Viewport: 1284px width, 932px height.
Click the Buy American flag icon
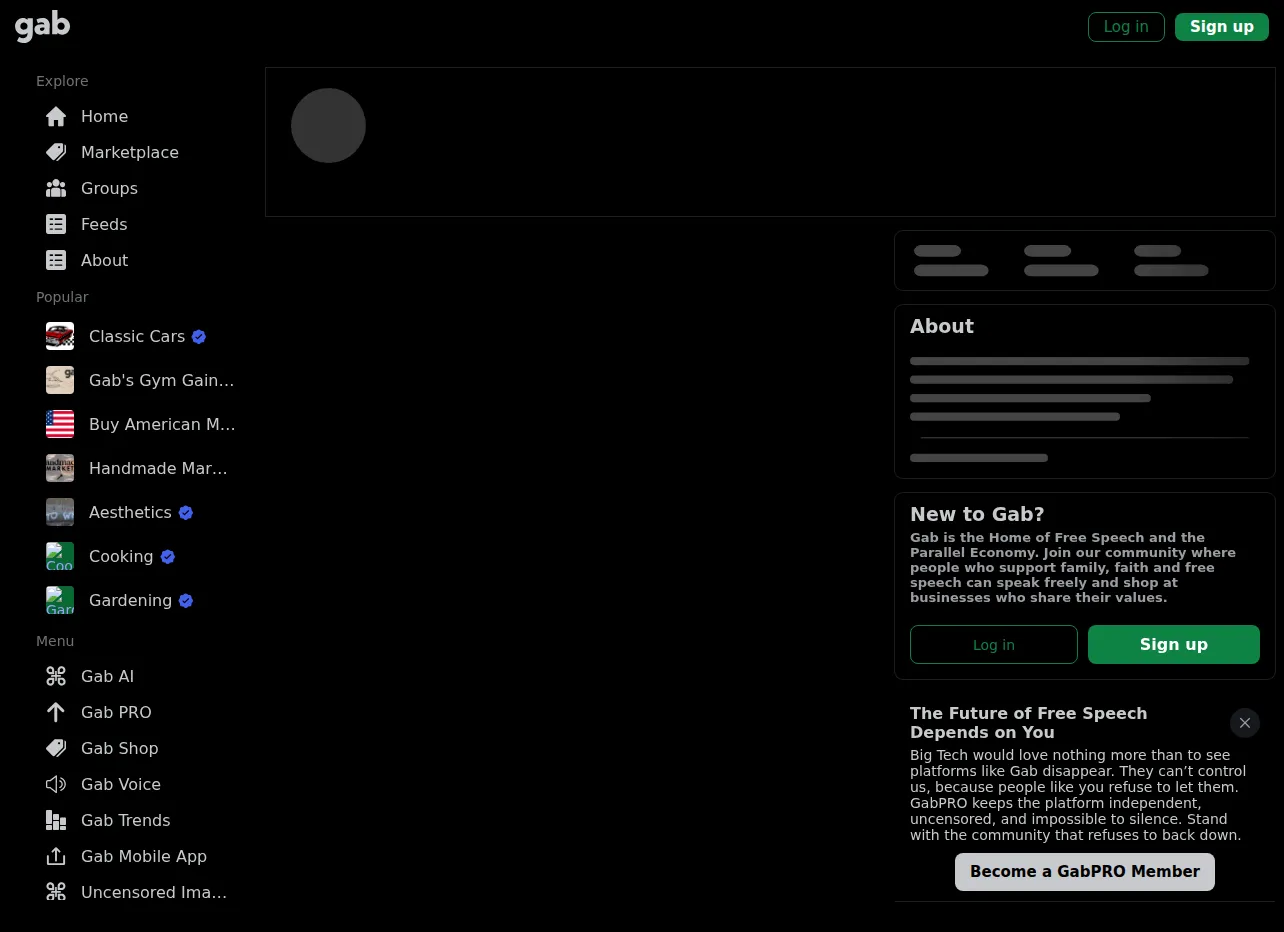pos(60,424)
